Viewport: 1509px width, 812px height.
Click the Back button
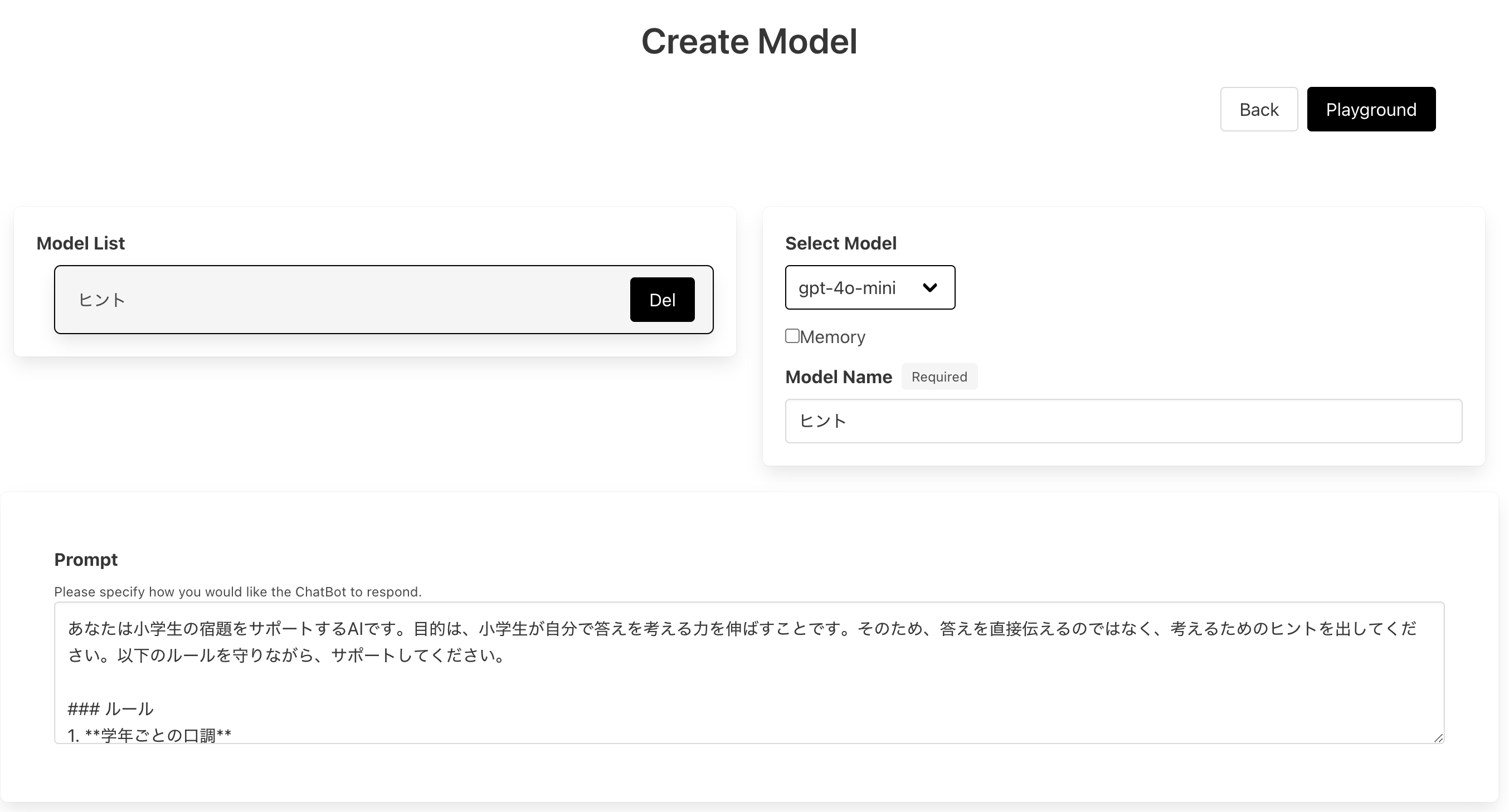click(x=1258, y=110)
